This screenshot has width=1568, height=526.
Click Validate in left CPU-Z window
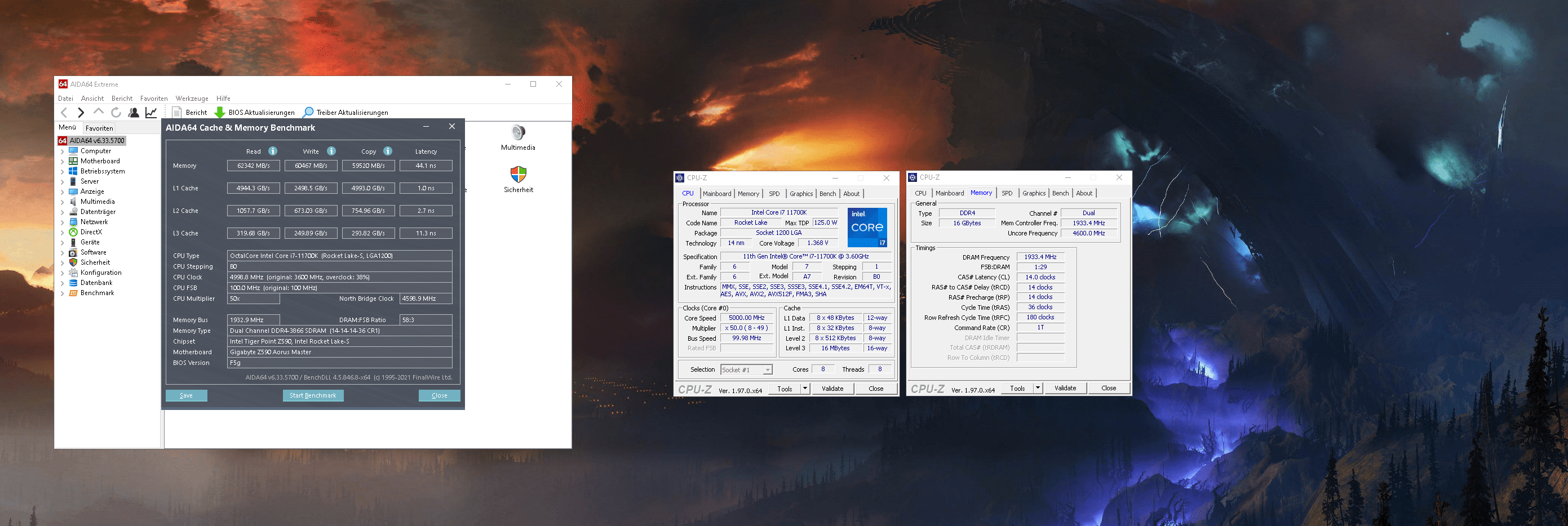click(832, 389)
